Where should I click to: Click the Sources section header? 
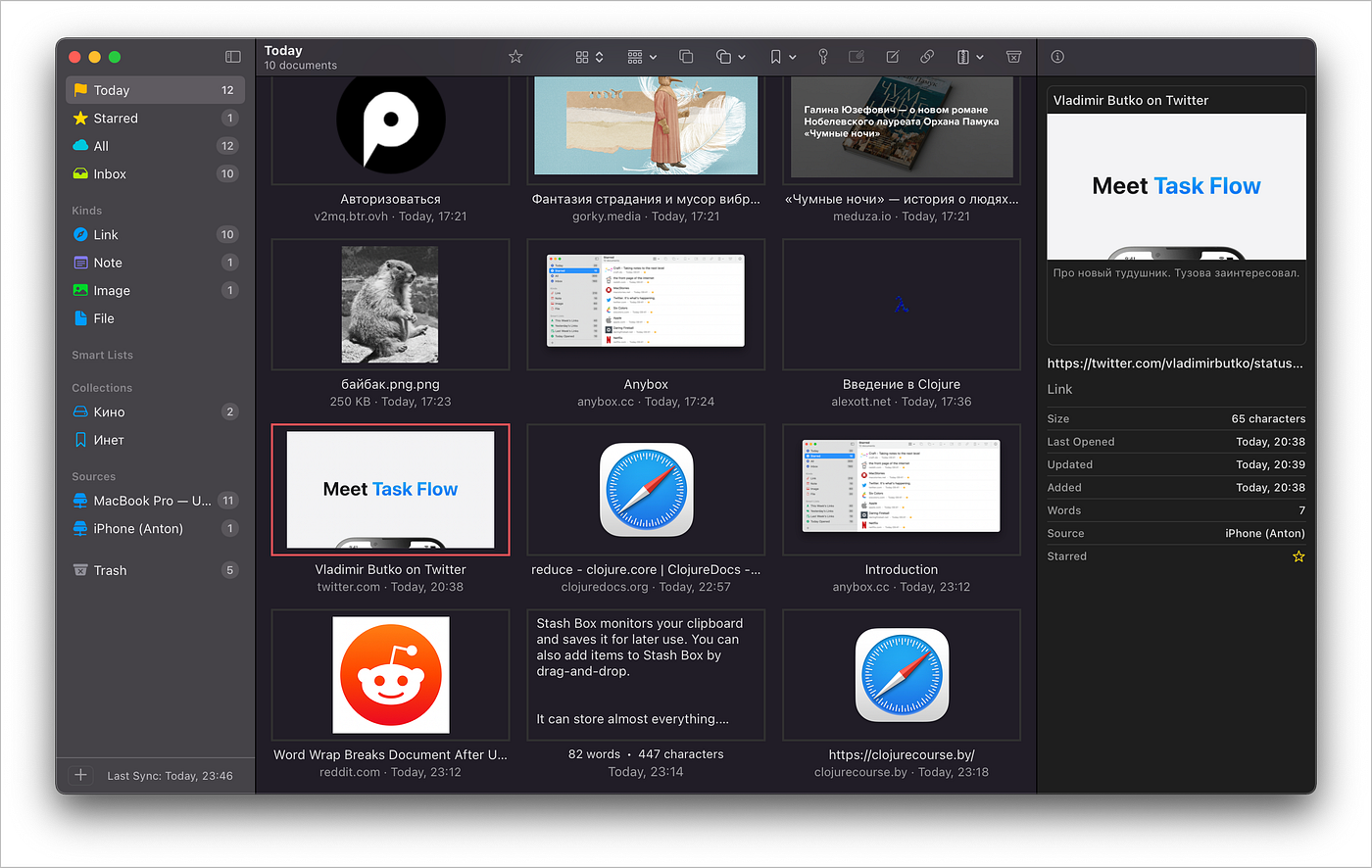point(94,476)
